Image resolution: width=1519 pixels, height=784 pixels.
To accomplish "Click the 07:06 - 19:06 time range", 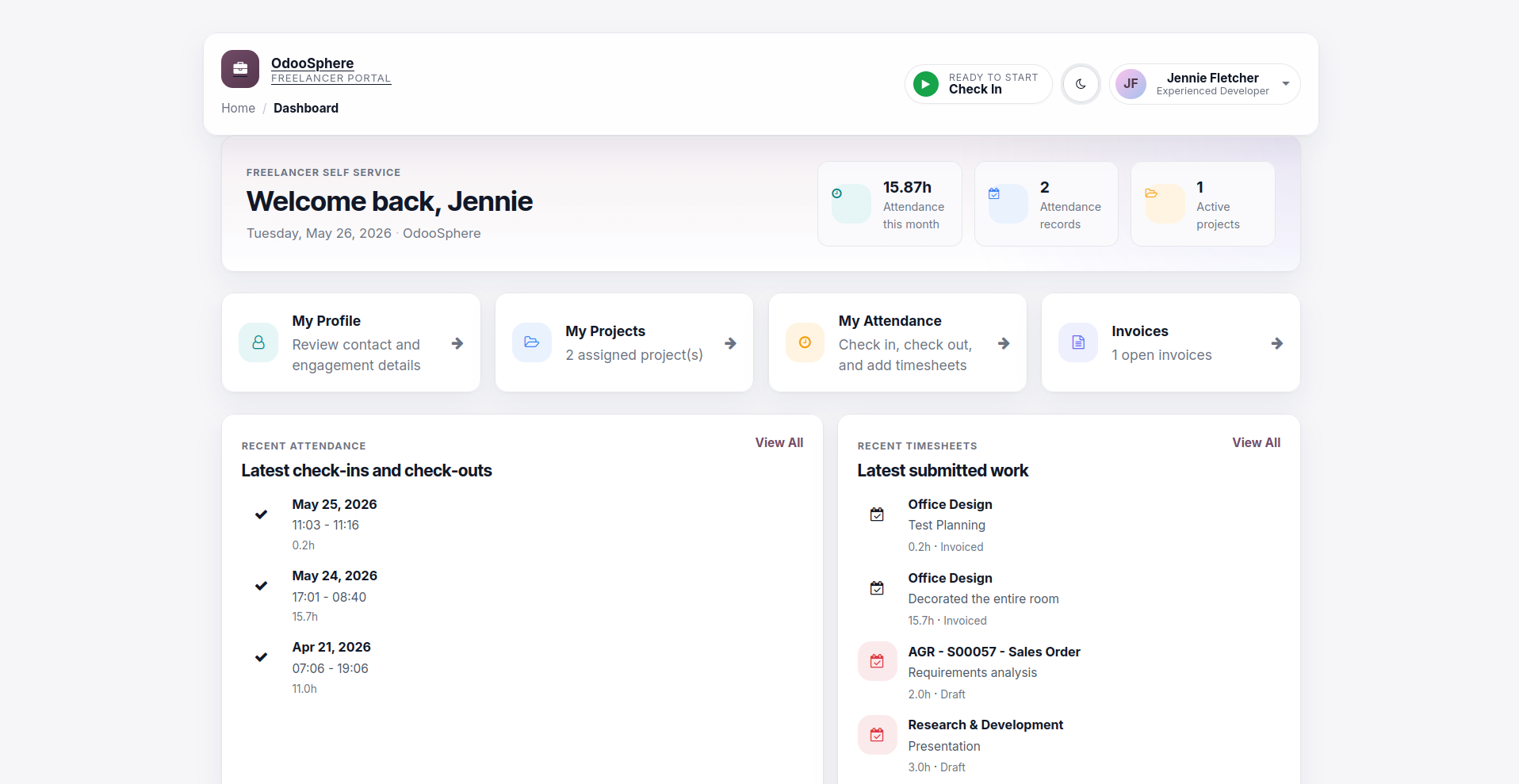I will click(x=331, y=669).
